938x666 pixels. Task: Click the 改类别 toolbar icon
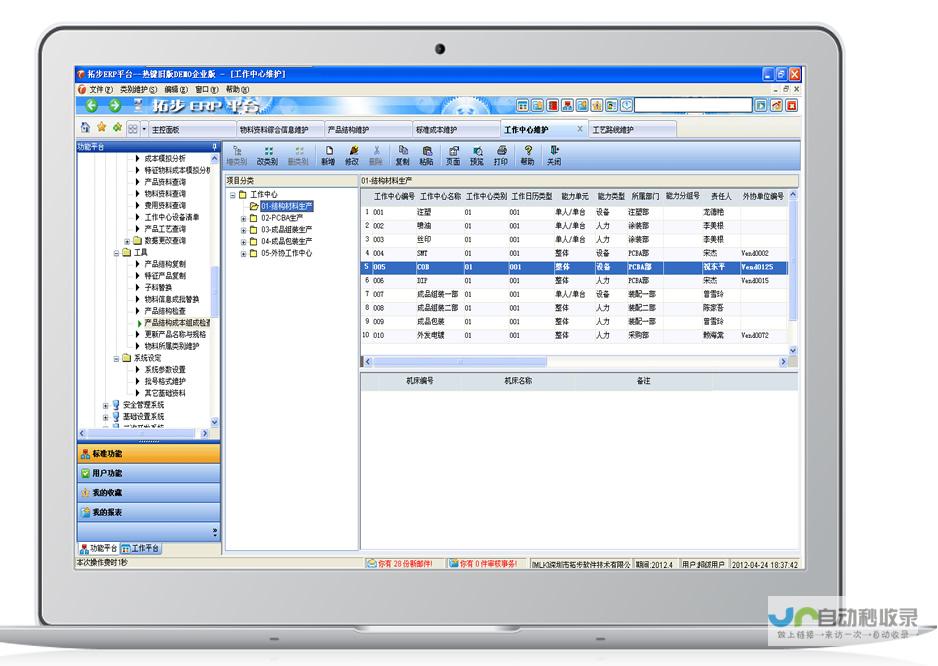(267, 156)
